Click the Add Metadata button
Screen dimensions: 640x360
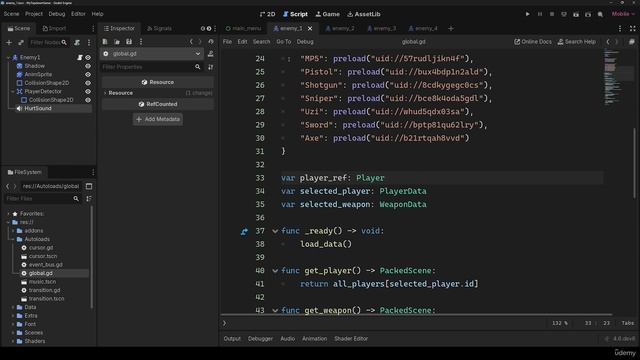158,119
